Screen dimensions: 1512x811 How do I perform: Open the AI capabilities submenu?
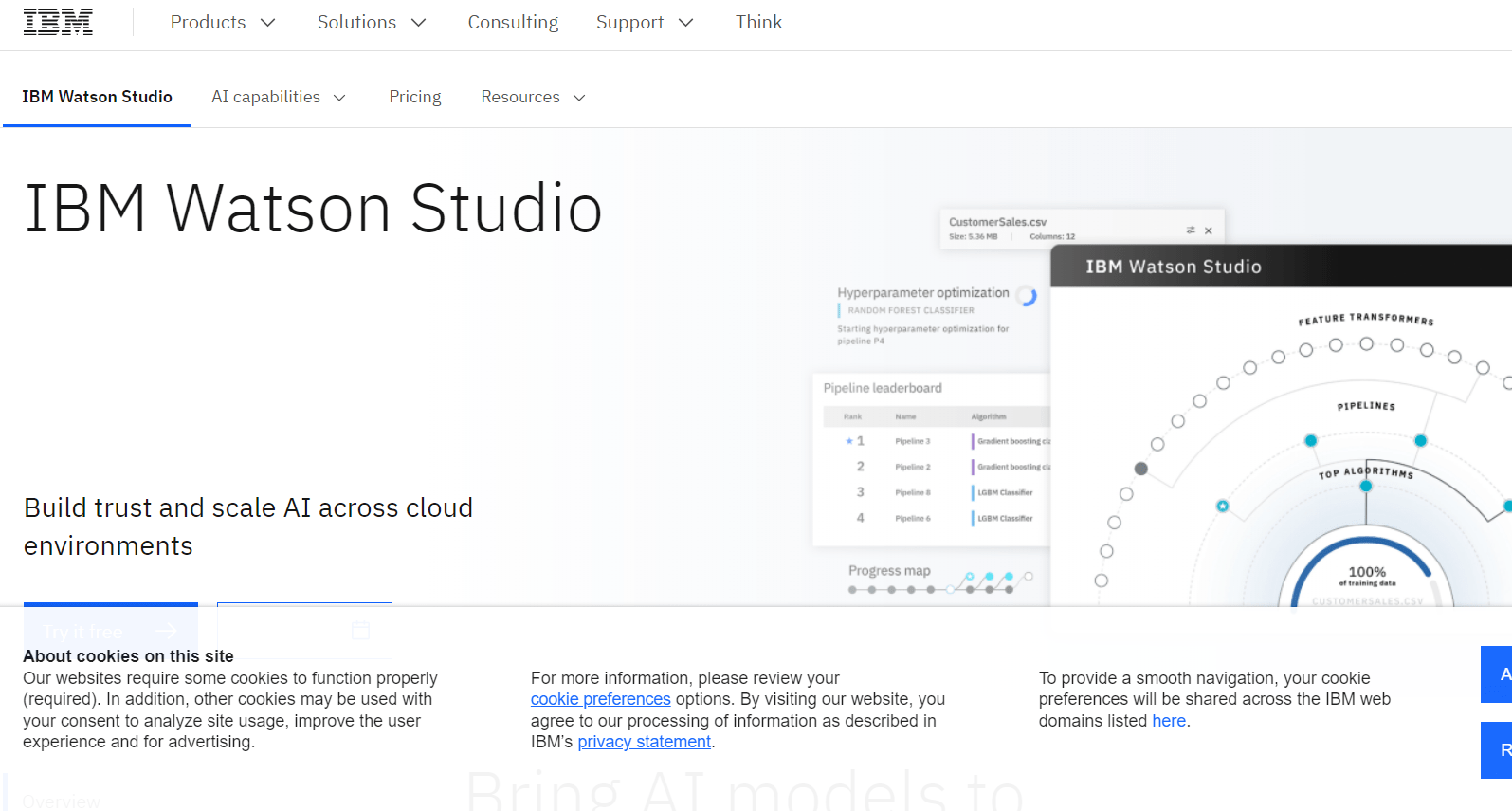[x=279, y=97]
